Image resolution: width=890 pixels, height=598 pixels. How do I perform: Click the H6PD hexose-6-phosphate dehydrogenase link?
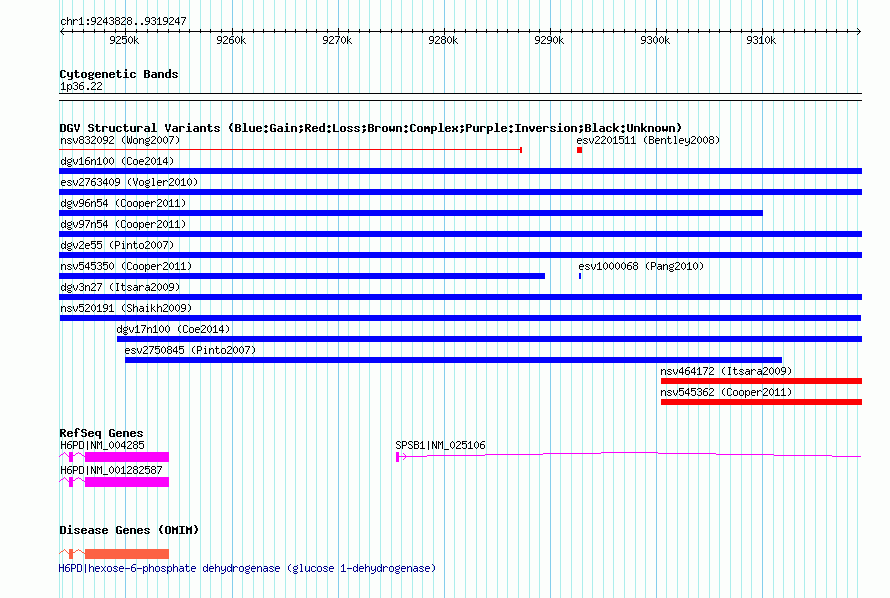[247, 568]
